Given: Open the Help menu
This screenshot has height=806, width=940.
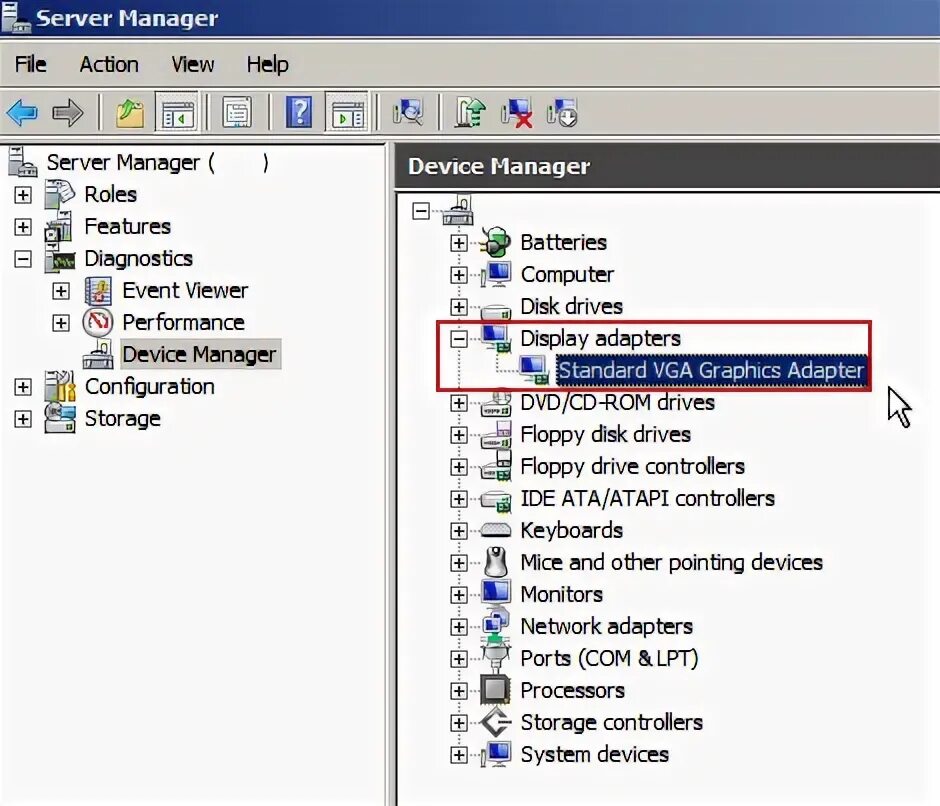Looking at the screenshot, I should pos(267,64).
